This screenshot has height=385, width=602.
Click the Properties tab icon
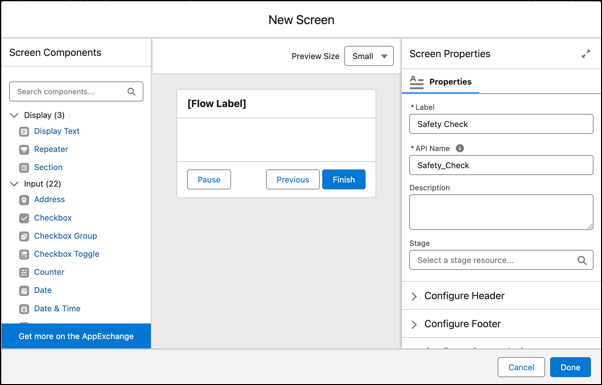click(417, 82)
